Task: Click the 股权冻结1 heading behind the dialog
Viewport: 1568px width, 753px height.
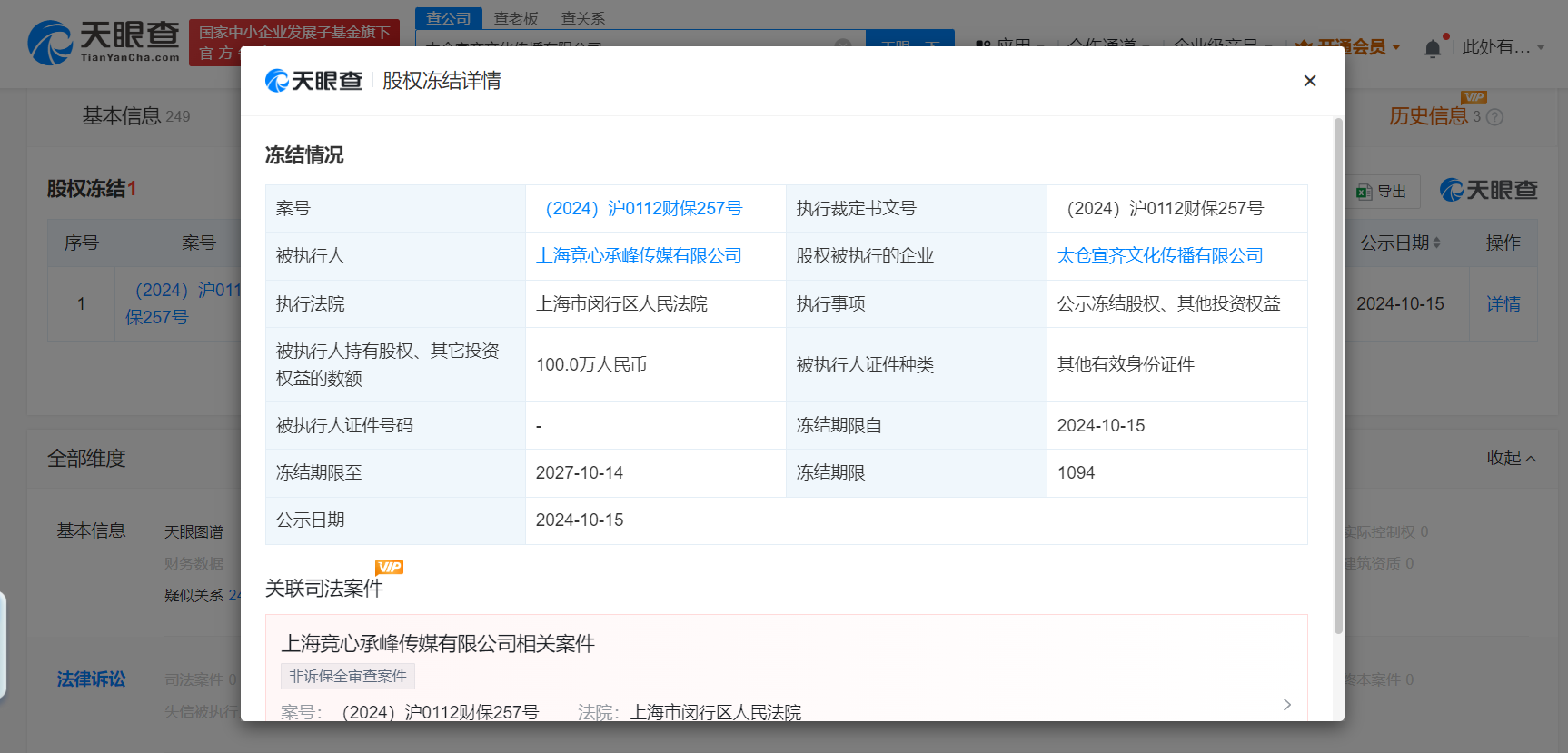Action: 92,189
